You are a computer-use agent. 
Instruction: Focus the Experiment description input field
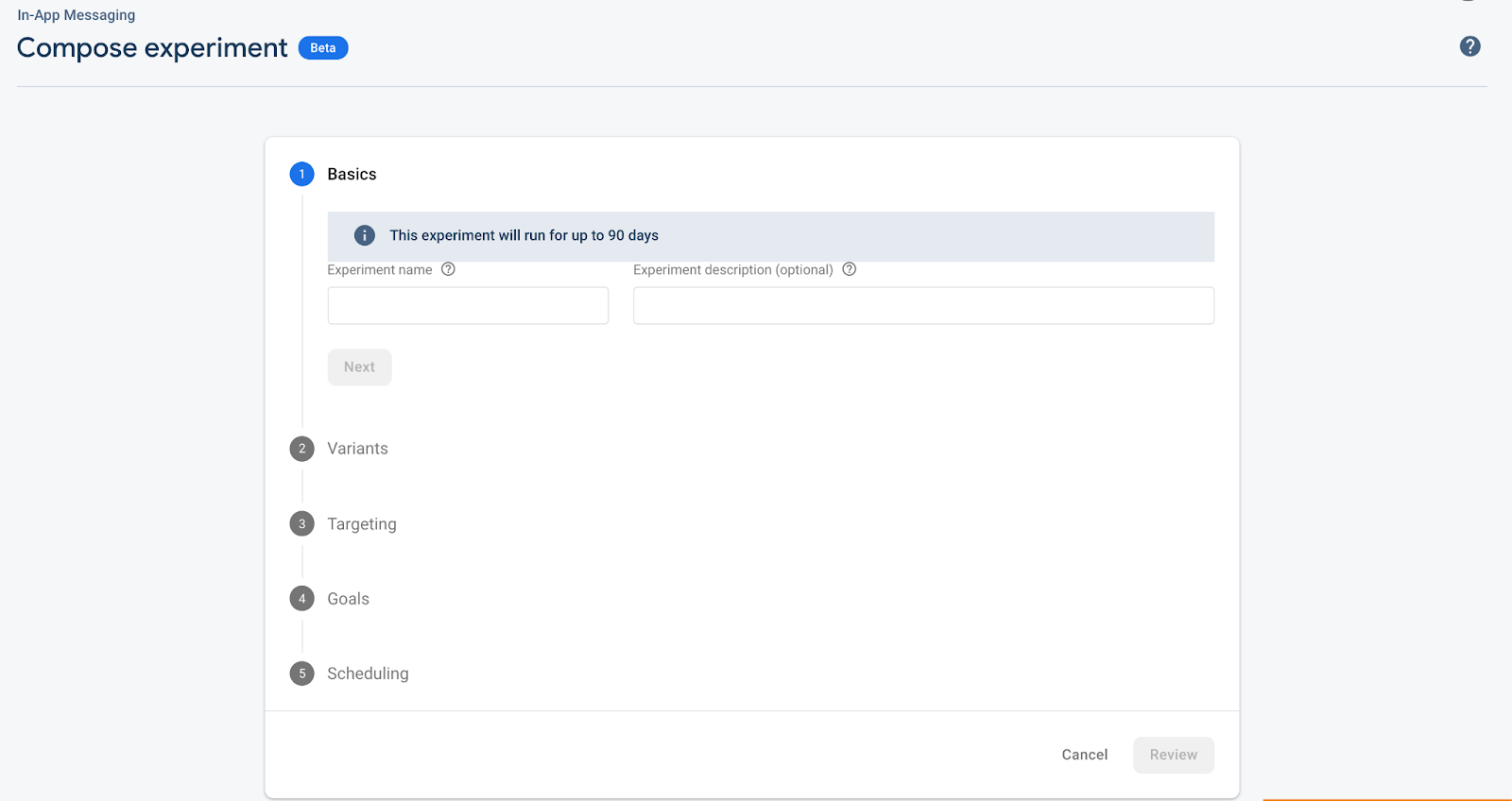pos(923,306)
